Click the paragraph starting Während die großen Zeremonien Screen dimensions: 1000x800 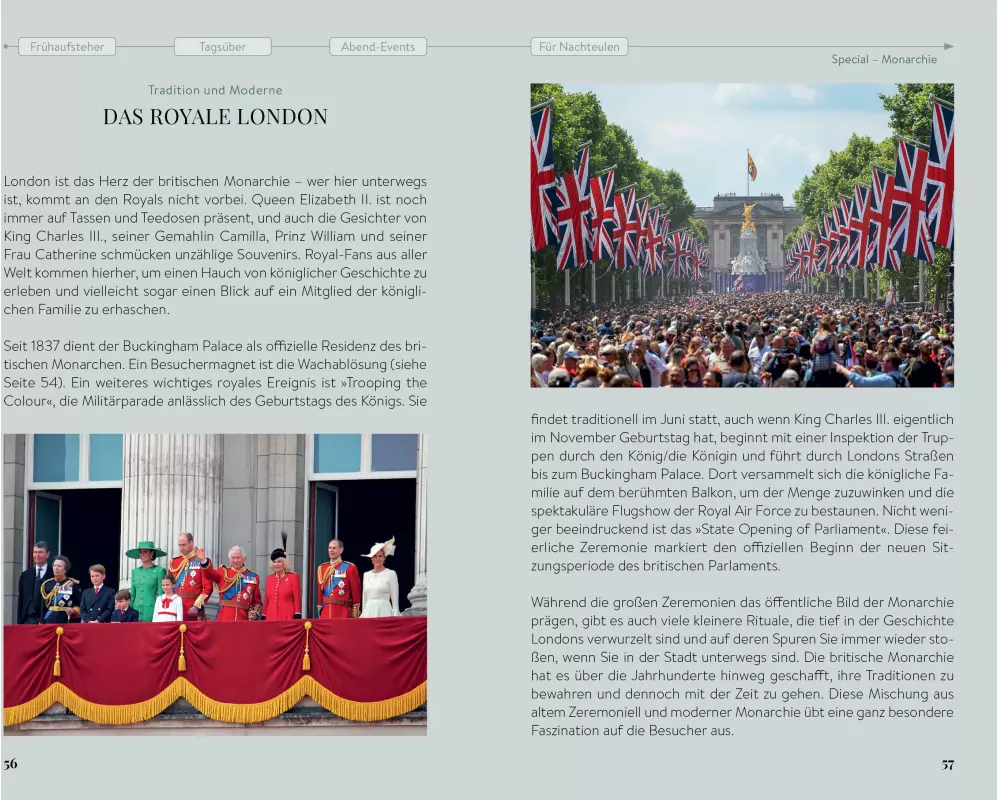(741, 666)
